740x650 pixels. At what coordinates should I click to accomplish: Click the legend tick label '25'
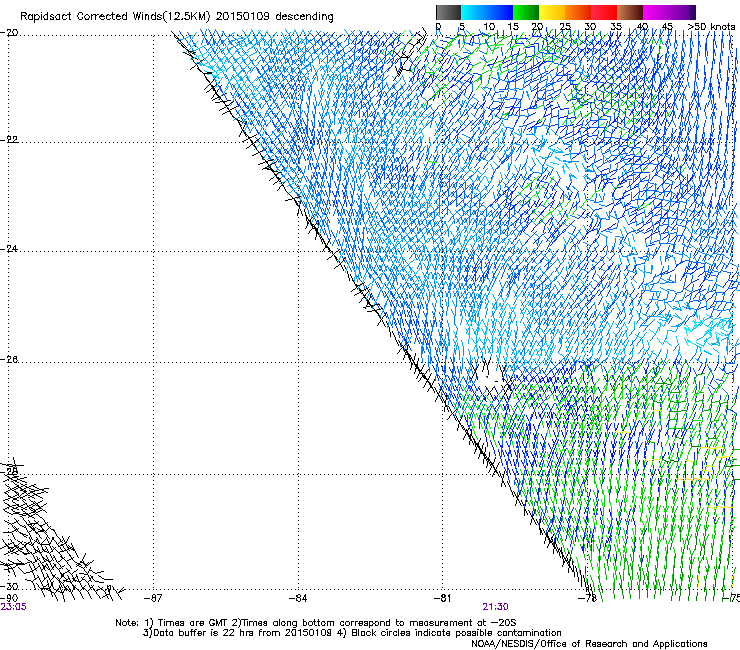565,27
